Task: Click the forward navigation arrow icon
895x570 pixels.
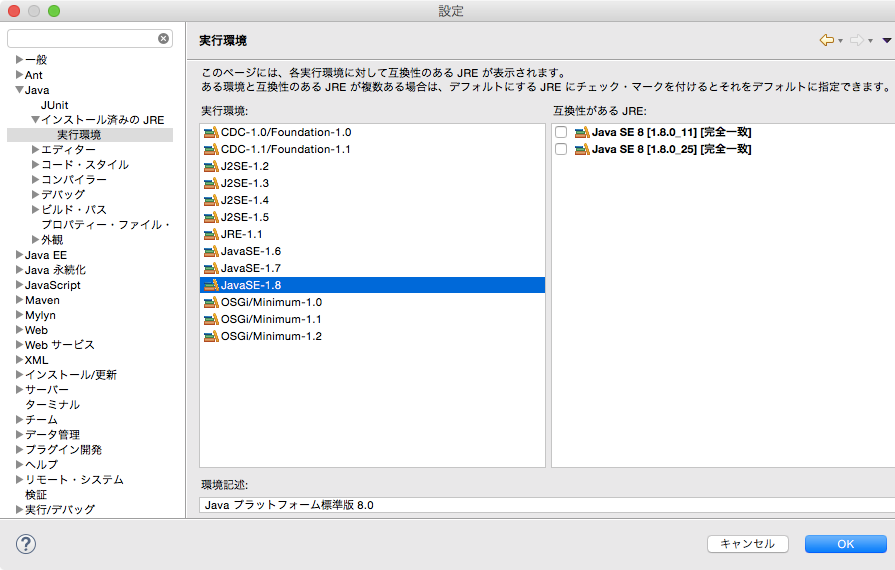Action: [856, 40]
